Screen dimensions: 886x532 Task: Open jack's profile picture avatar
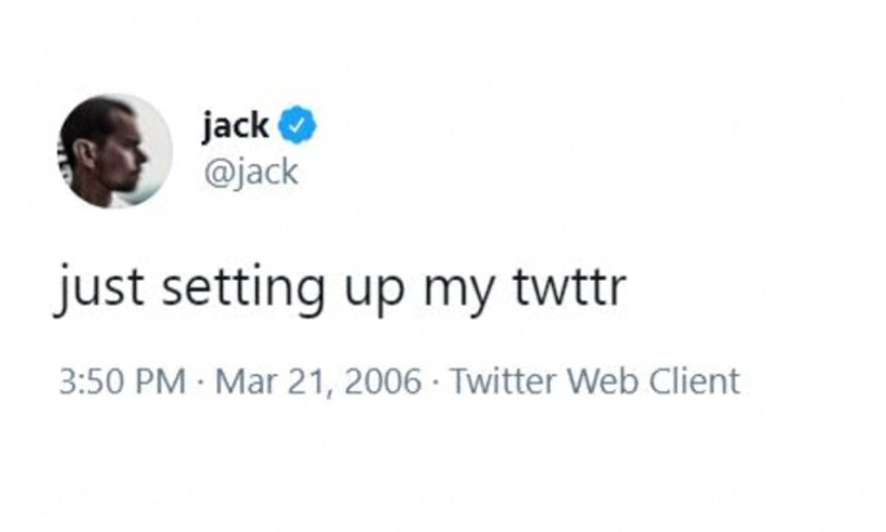pos(114,151)
